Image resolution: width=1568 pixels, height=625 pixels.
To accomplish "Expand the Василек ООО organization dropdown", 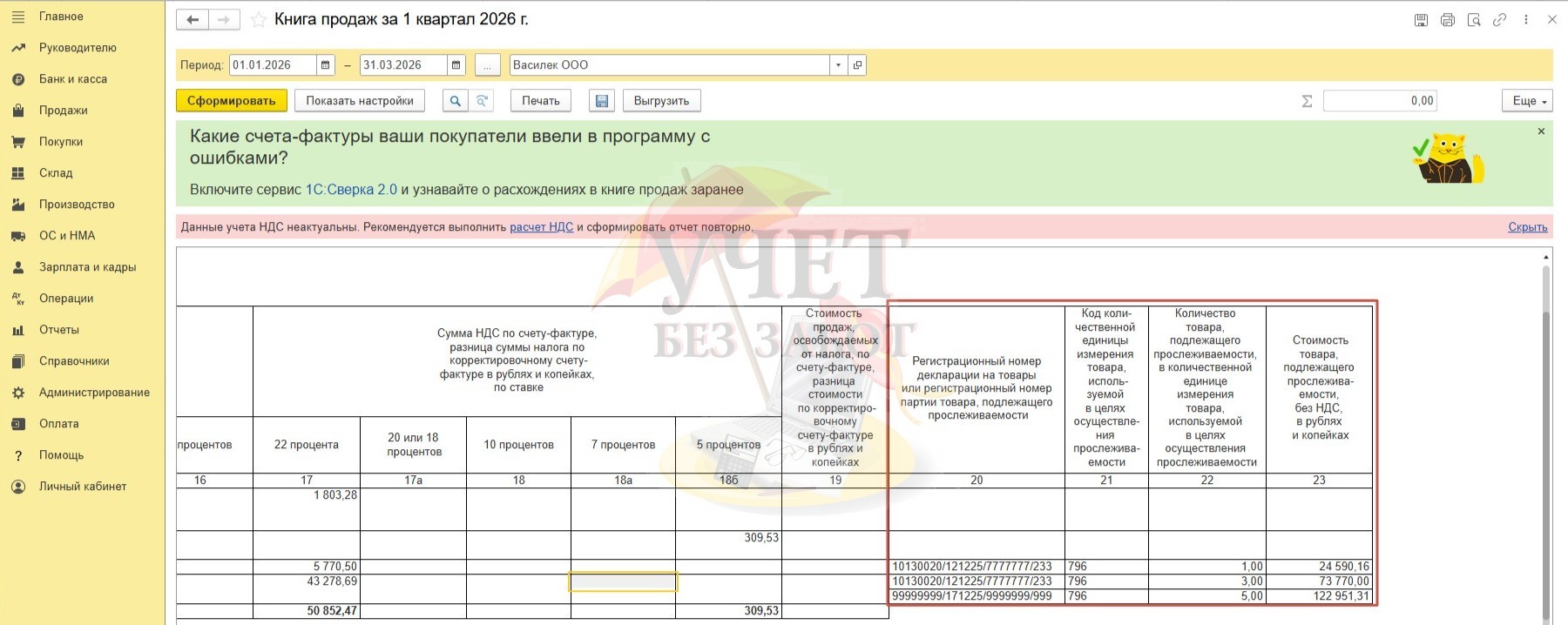I will click(838, 65).
